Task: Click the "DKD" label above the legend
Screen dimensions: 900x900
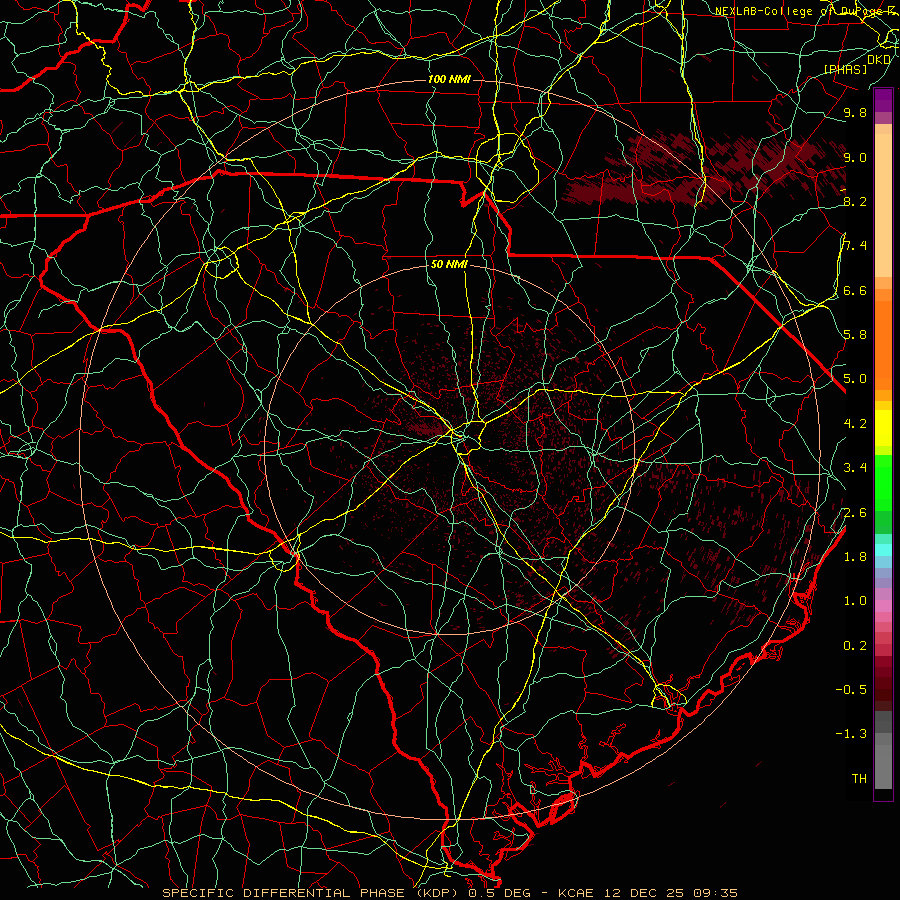Action: pos(879,60)
